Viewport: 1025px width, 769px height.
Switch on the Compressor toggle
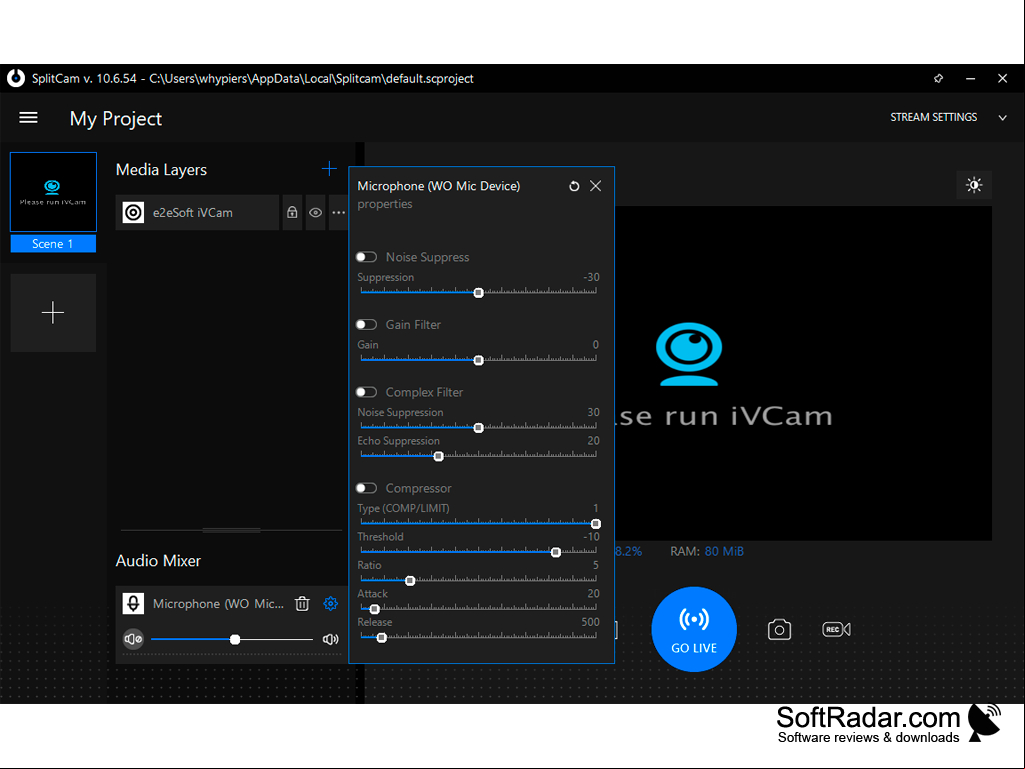366,488
